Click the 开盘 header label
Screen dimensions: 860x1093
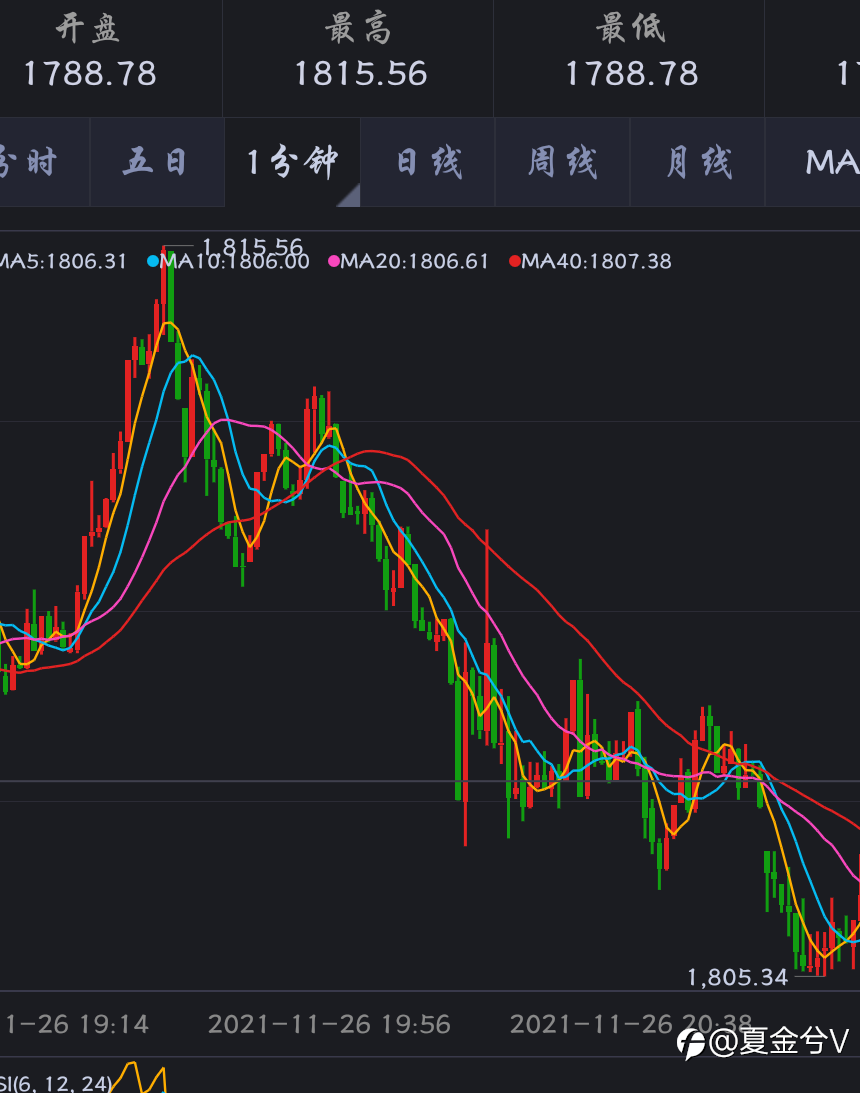coord(88,29)
